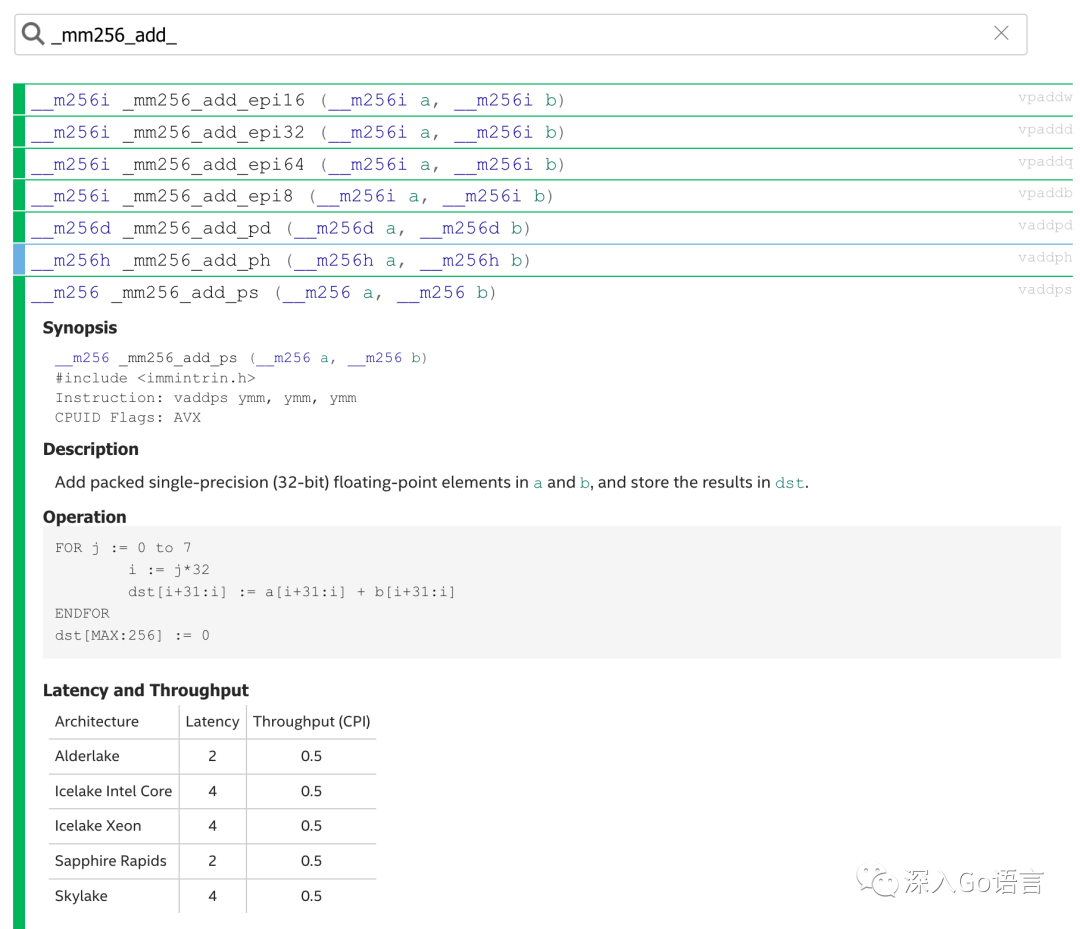Image resolution: width=1080 pixels, height=929 pixels.
Task: Click Skylake throughput value 0.5
Action: (x=311, y=896)
